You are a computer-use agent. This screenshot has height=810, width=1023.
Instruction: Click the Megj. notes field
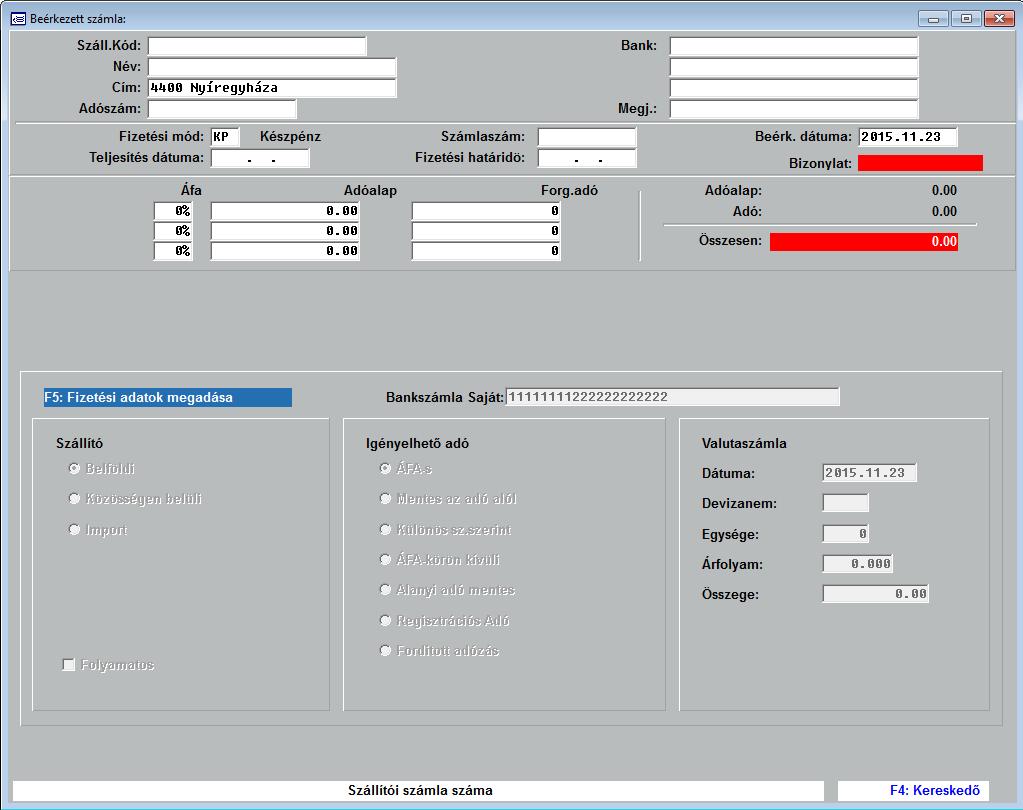[794, 108]
